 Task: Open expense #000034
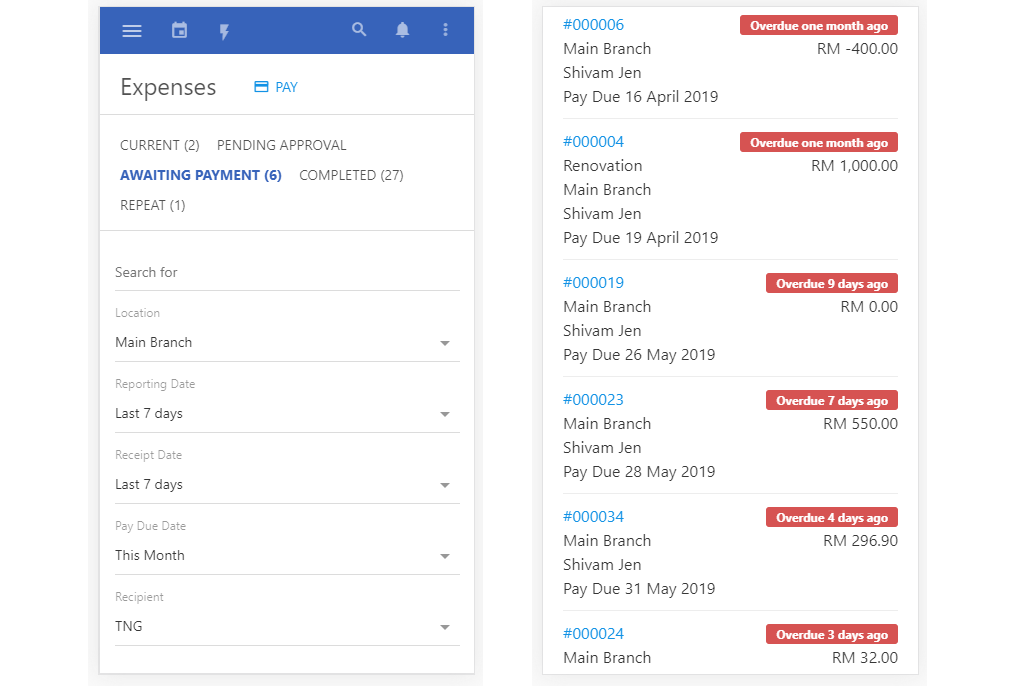[x=593, y=516]
